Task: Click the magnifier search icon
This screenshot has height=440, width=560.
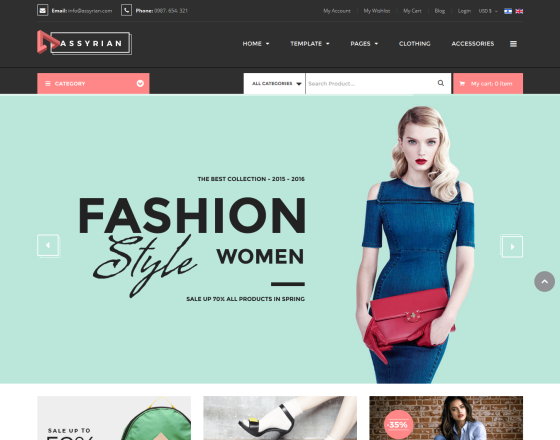Action: tap(441, 83)
